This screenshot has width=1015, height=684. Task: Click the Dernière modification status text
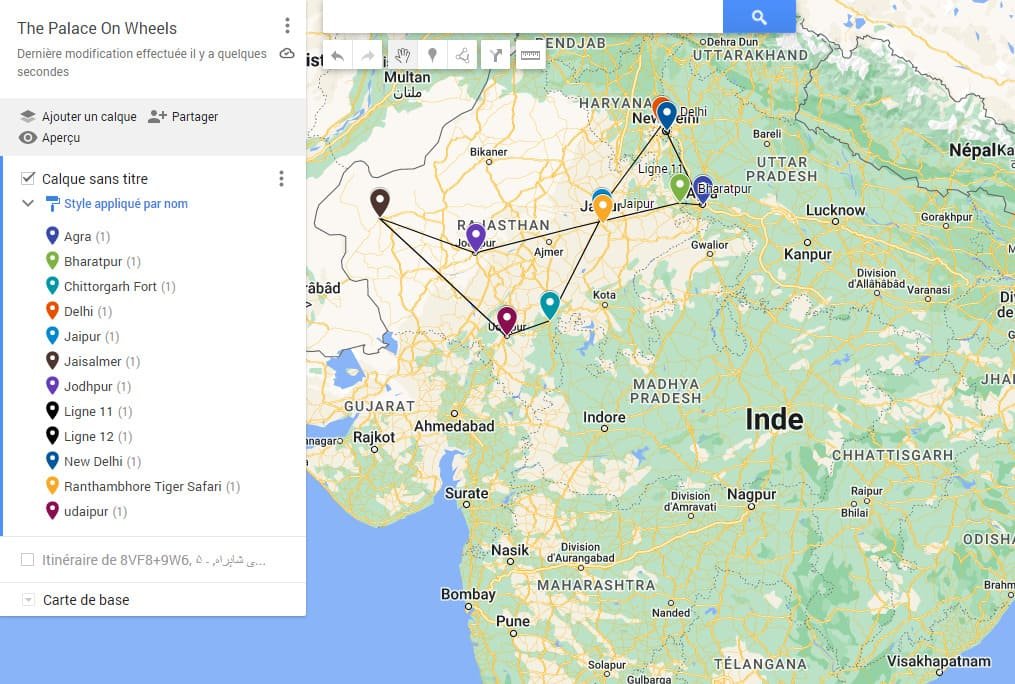click(x=142, y=63)
